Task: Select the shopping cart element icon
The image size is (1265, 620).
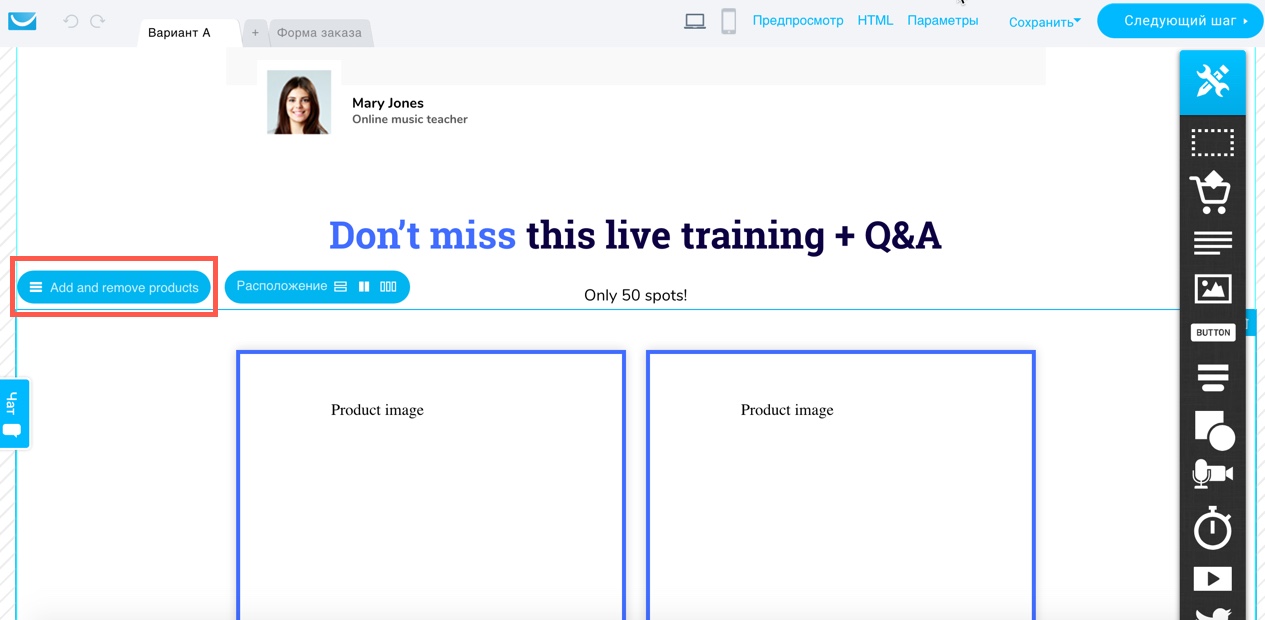Action: point(1211,192)
